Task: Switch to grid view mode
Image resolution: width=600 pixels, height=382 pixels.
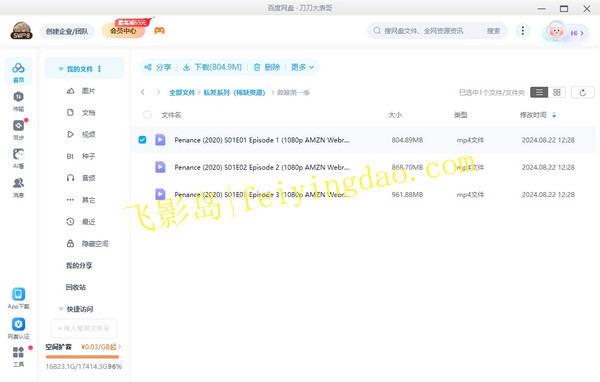Action: [557, 92]
